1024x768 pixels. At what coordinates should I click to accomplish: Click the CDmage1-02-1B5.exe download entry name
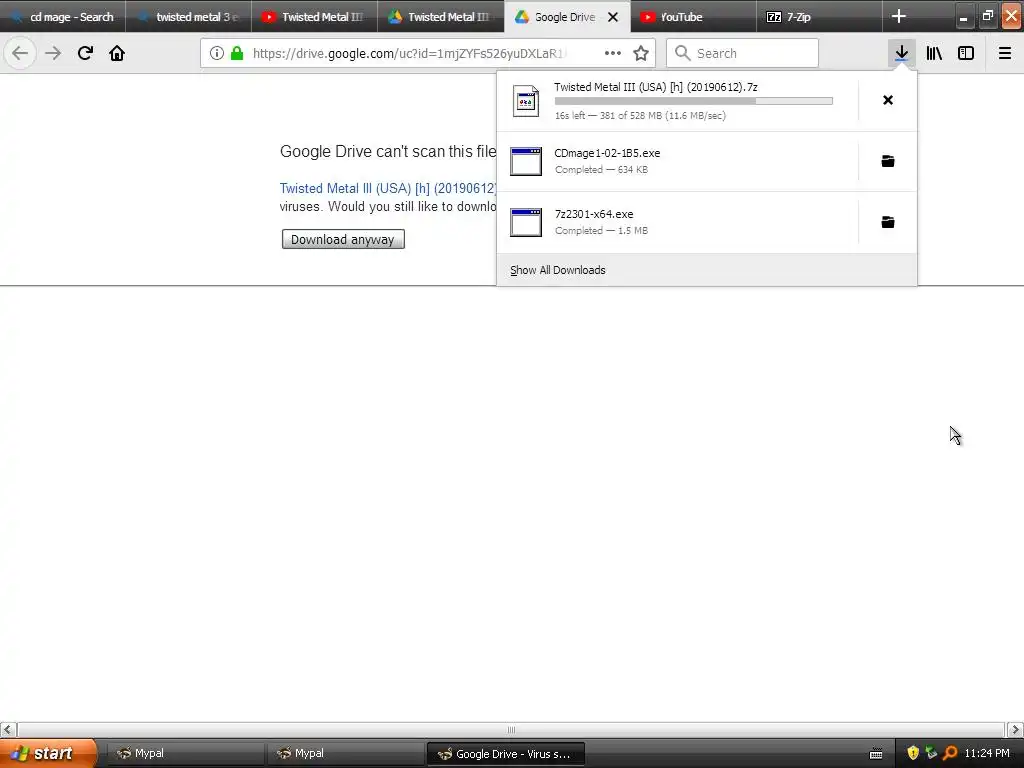coord(607,153)
